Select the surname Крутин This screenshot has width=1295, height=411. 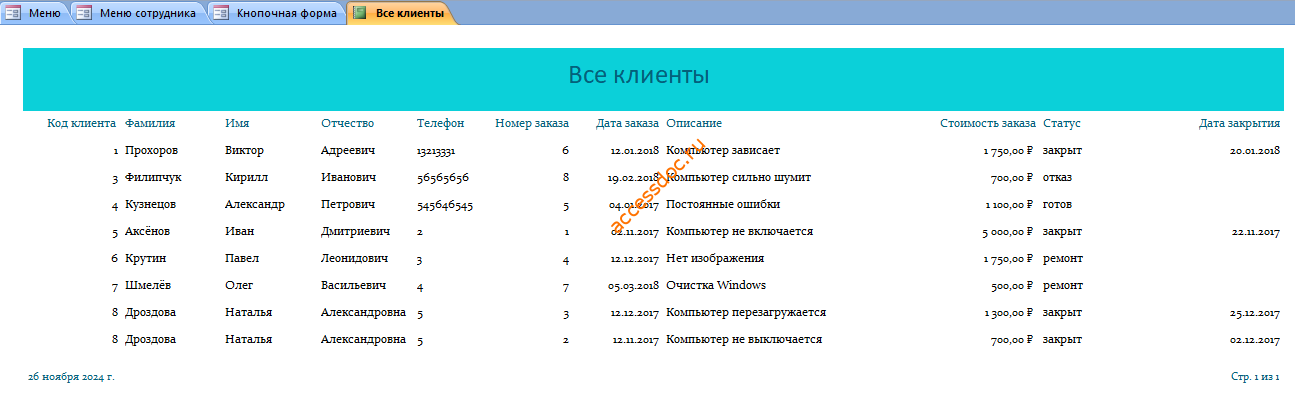click(145, 258)
